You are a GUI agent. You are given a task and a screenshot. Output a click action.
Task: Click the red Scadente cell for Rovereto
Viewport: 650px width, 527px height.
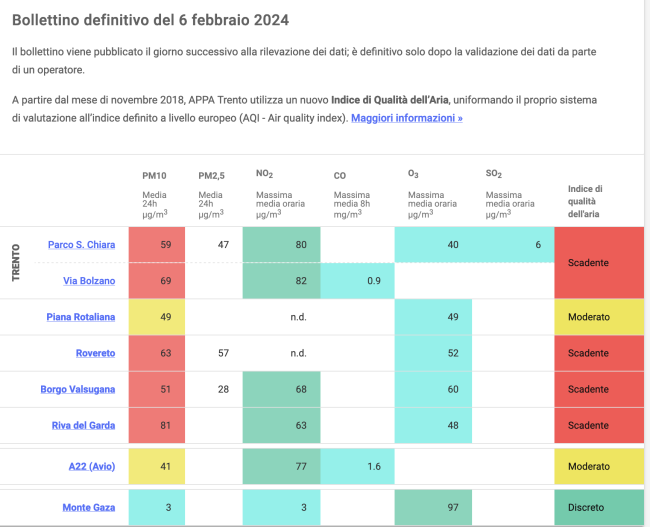pyautogui.click(x=599, y=353)
